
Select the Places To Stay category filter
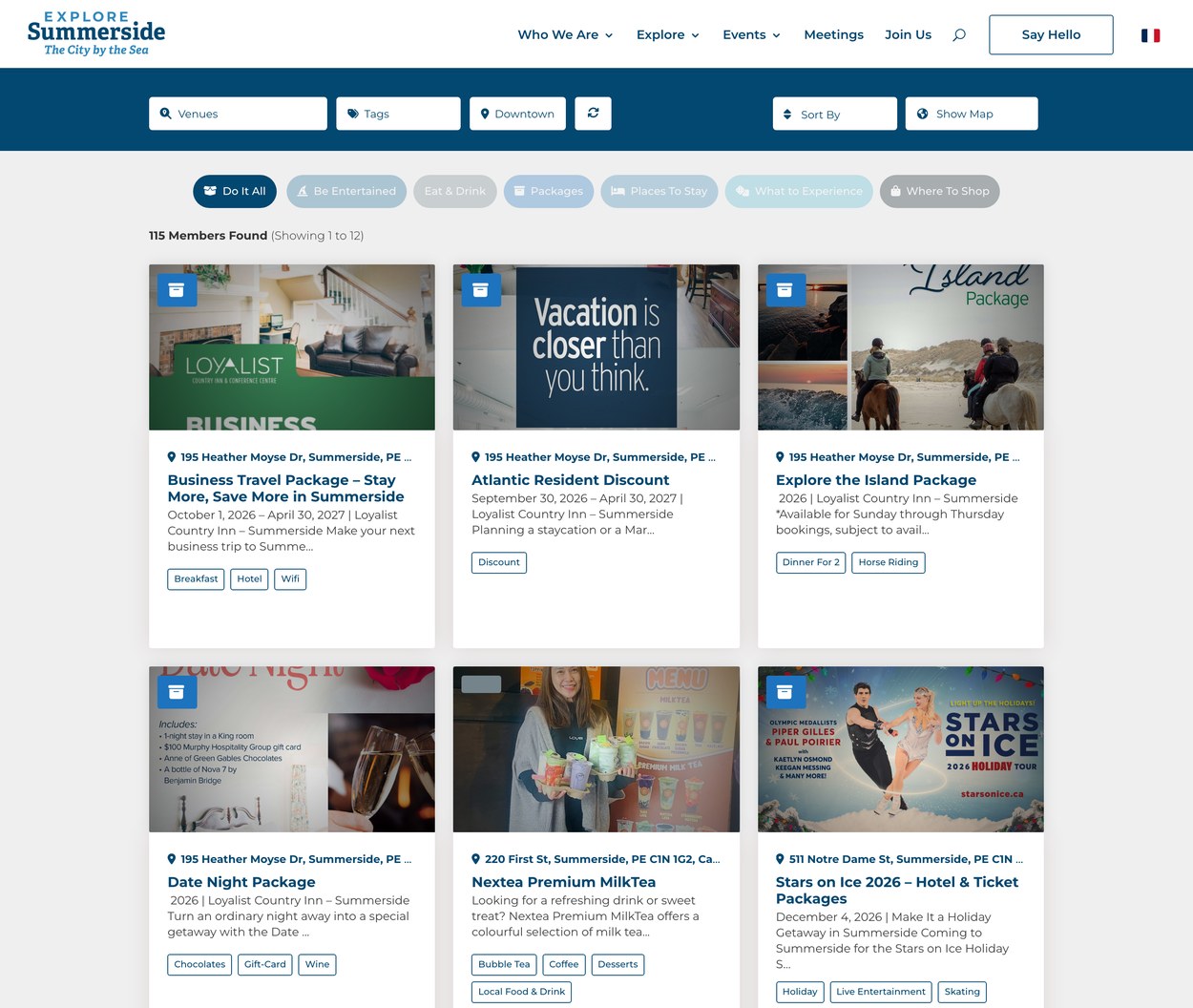659,191
